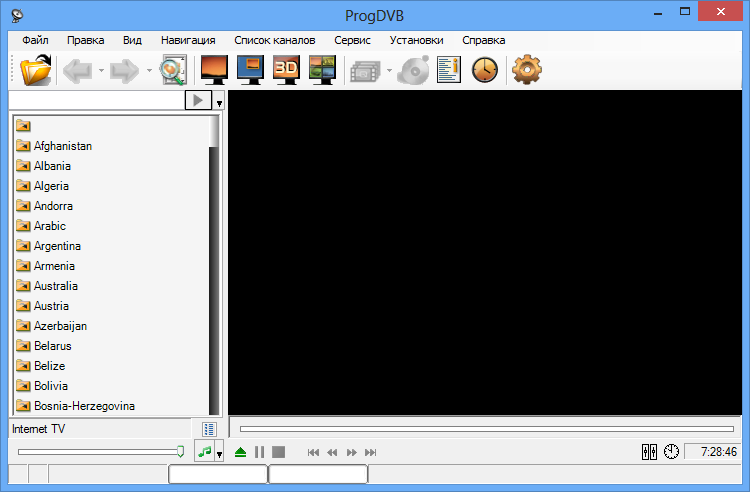750x492 pixels.
Task: Open the Сервис menu
Action: [353, 40]
